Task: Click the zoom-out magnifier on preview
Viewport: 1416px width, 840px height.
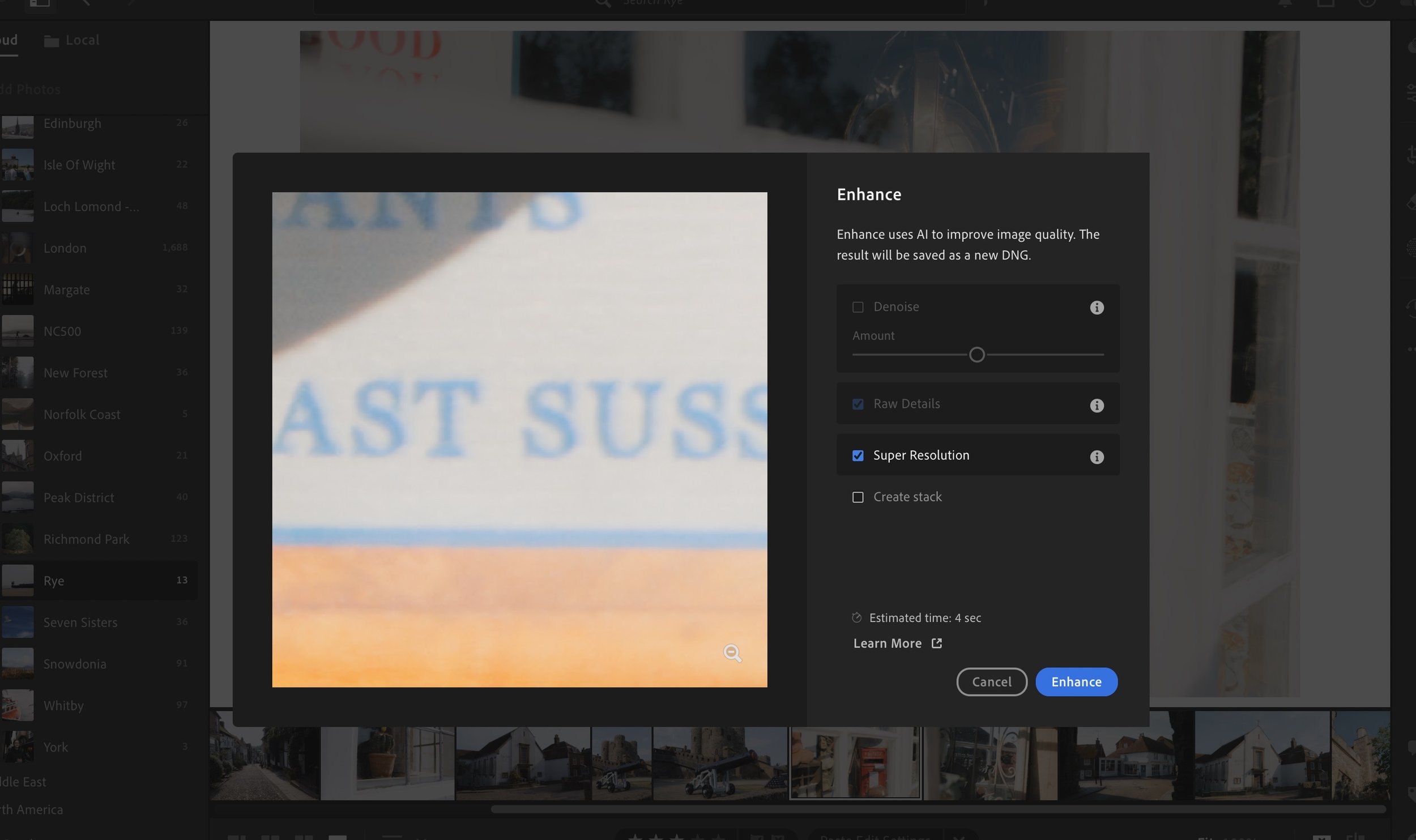Action: pyautogui.click(x=732, y=654)
